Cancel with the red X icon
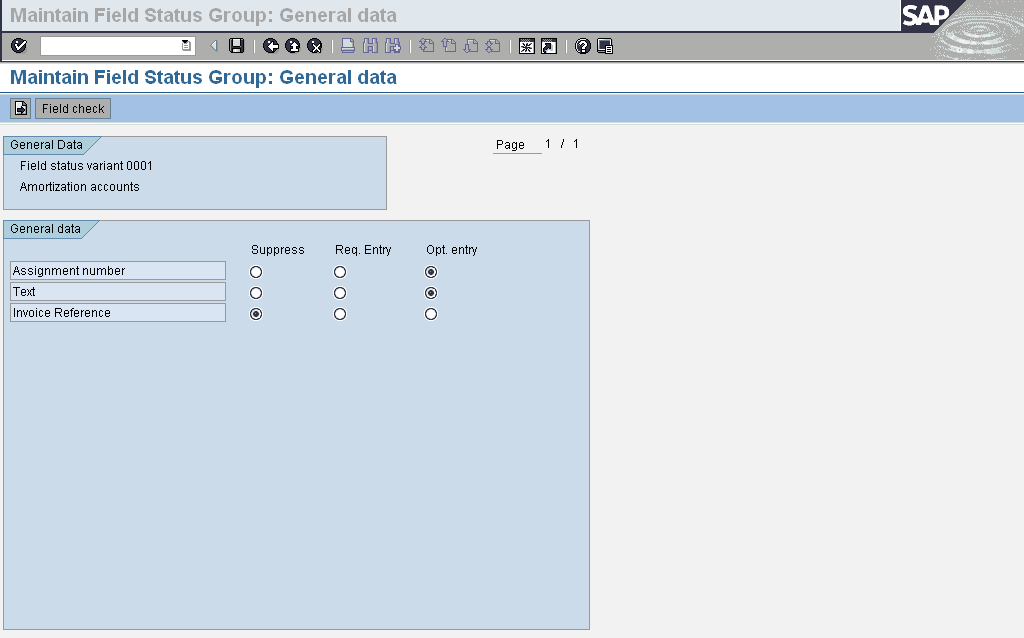Image resolution: width=1024 pixels, height=638 pixels. click(x=315, y=46)
